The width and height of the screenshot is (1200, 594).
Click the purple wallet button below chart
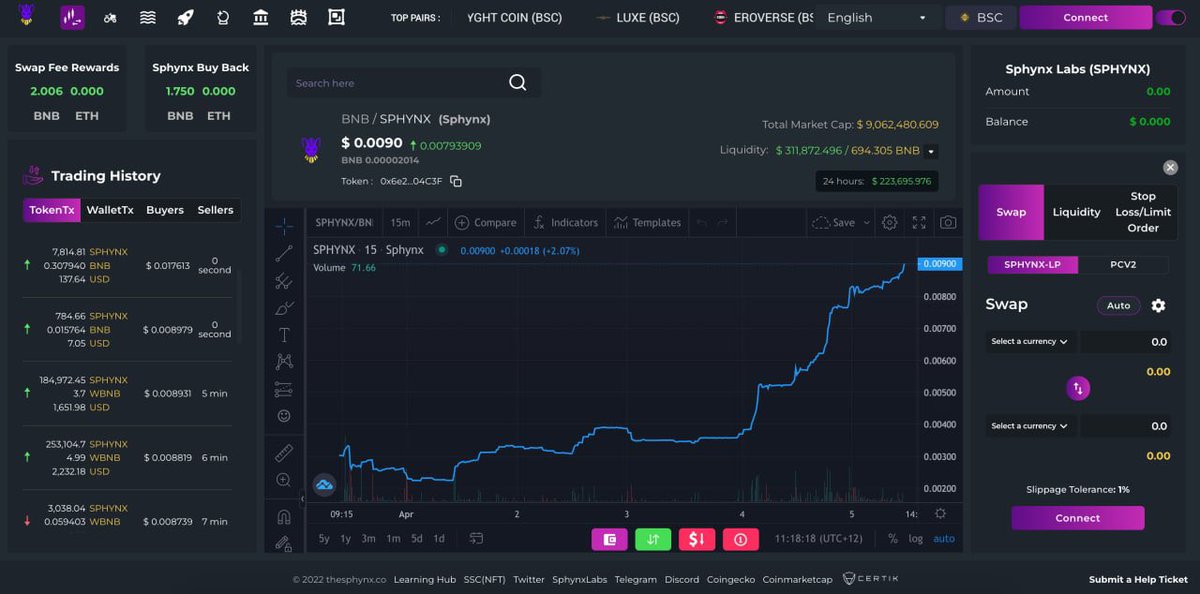(609, 539)
